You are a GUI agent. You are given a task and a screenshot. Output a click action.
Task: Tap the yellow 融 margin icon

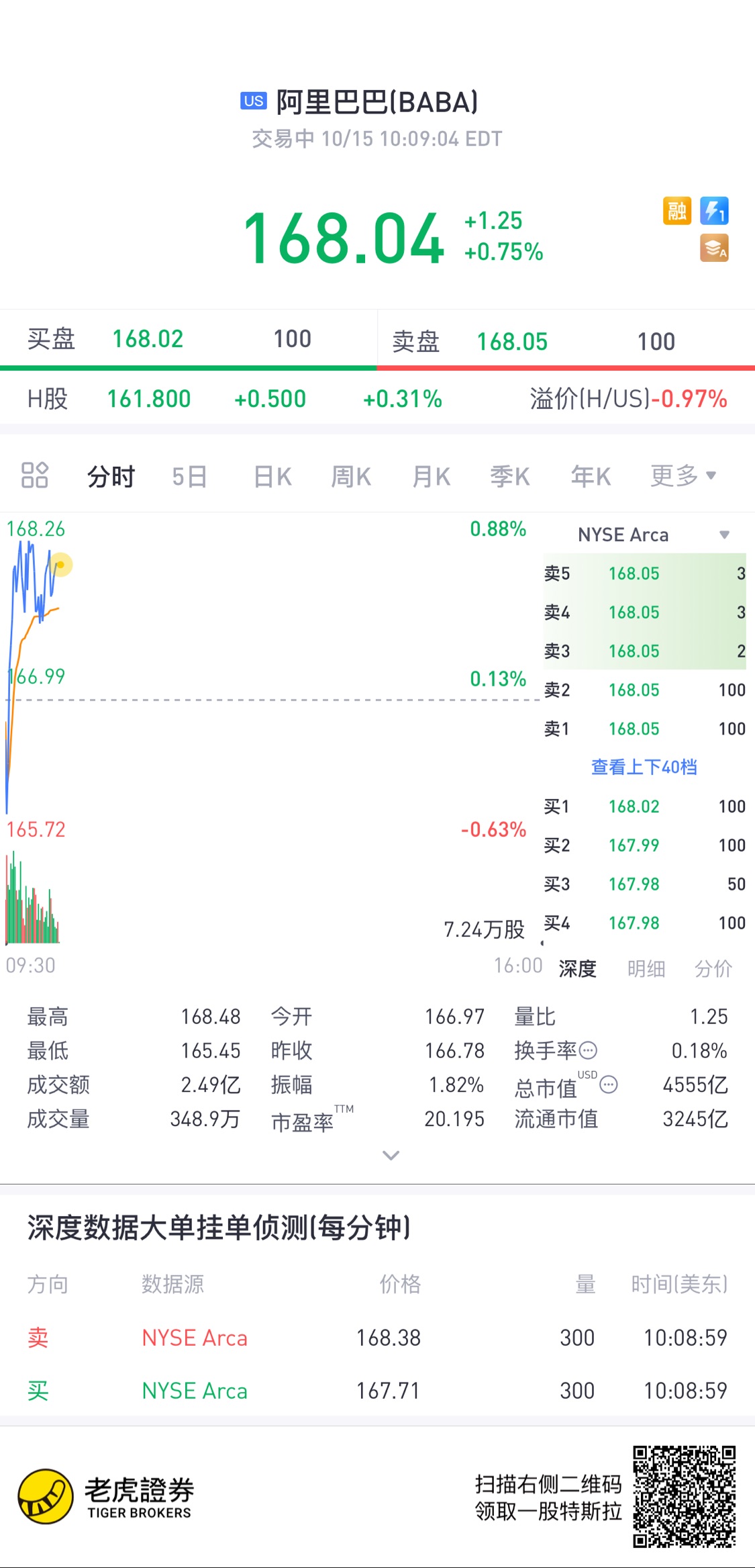pyautogui.click(x=676, y=211)
